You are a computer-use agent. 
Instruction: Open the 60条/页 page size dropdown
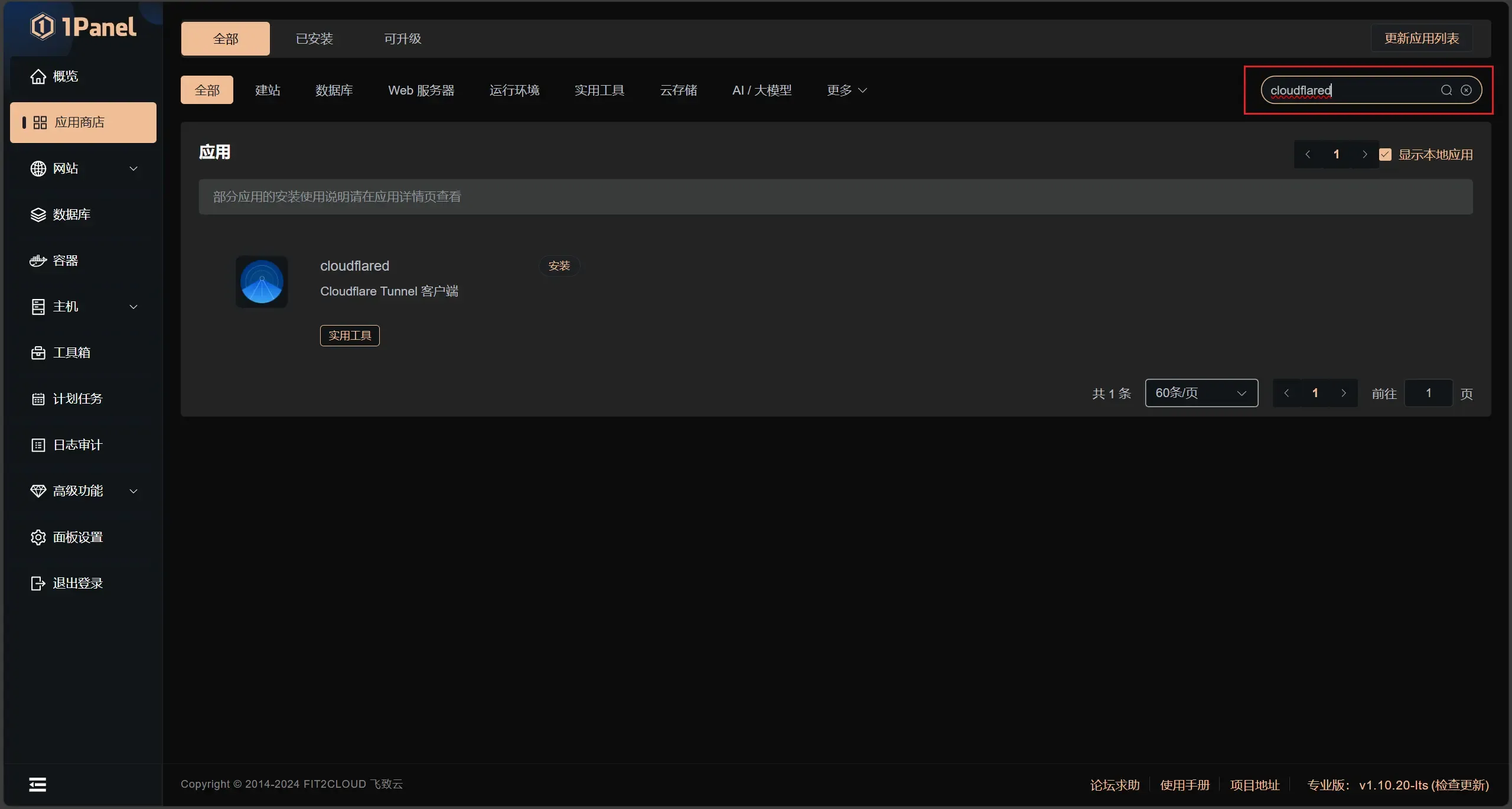(1201, 393)
